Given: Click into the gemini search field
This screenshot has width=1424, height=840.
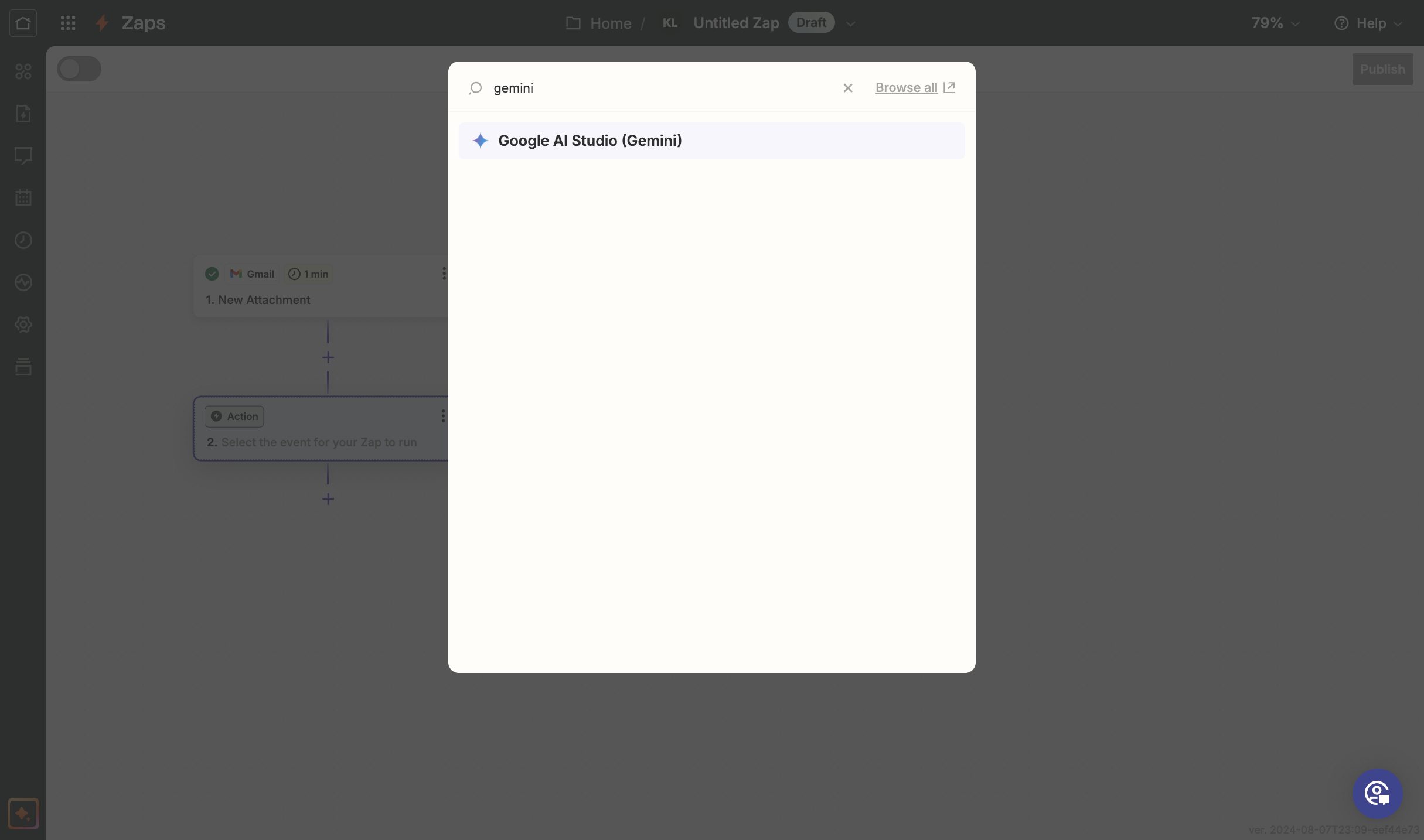Looking at the screenshot, I should 662,88.
